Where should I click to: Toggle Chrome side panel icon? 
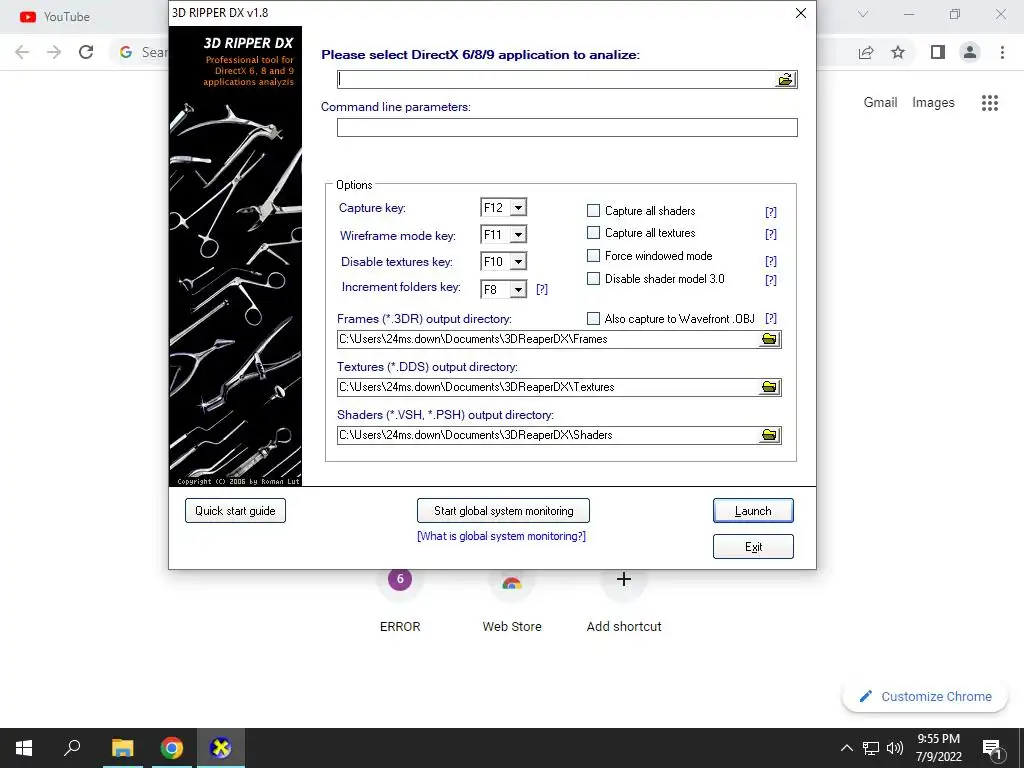pos(938,52)
